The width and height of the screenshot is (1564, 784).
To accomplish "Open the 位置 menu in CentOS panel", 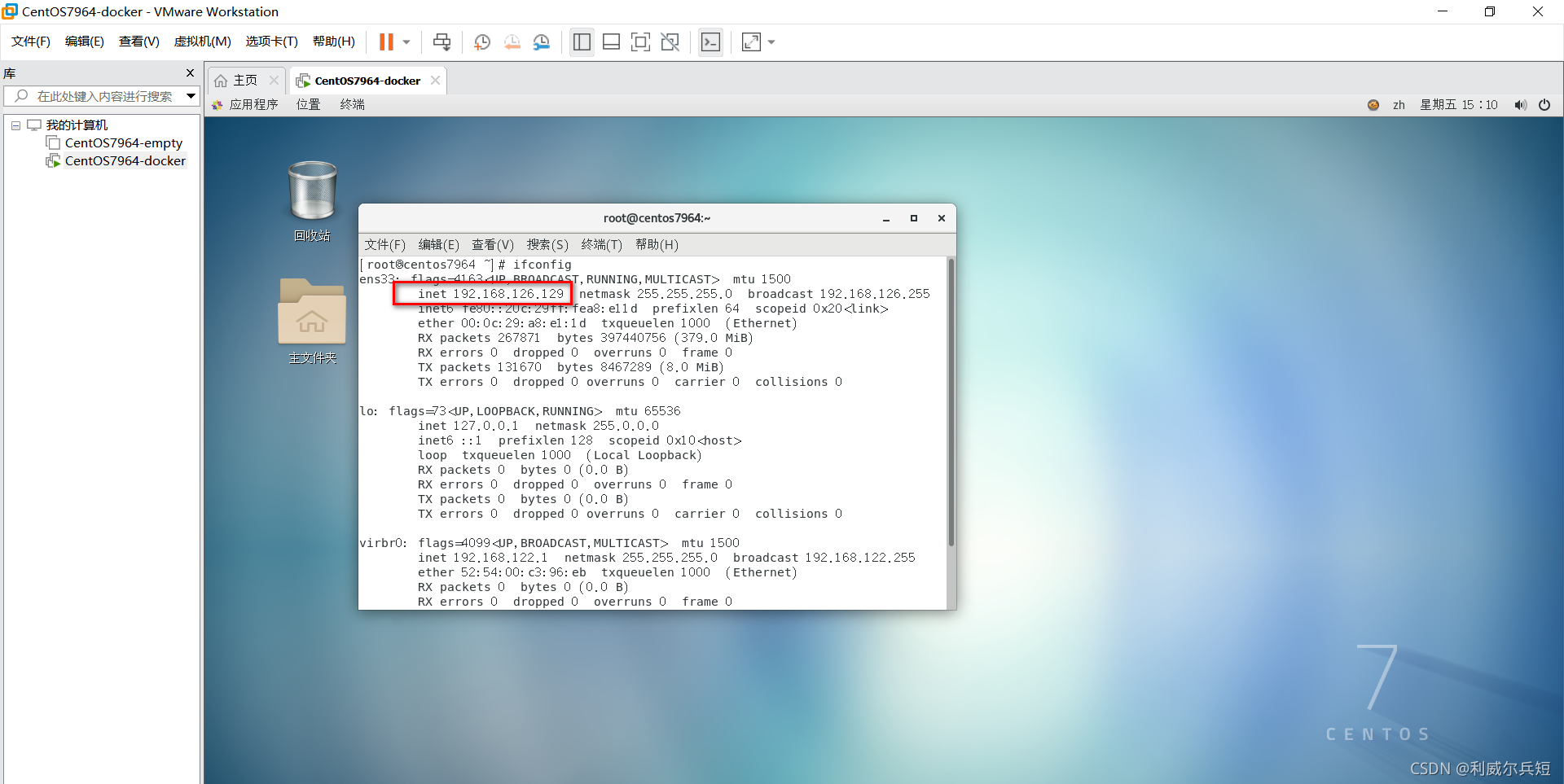I will (x=309, y=104).
